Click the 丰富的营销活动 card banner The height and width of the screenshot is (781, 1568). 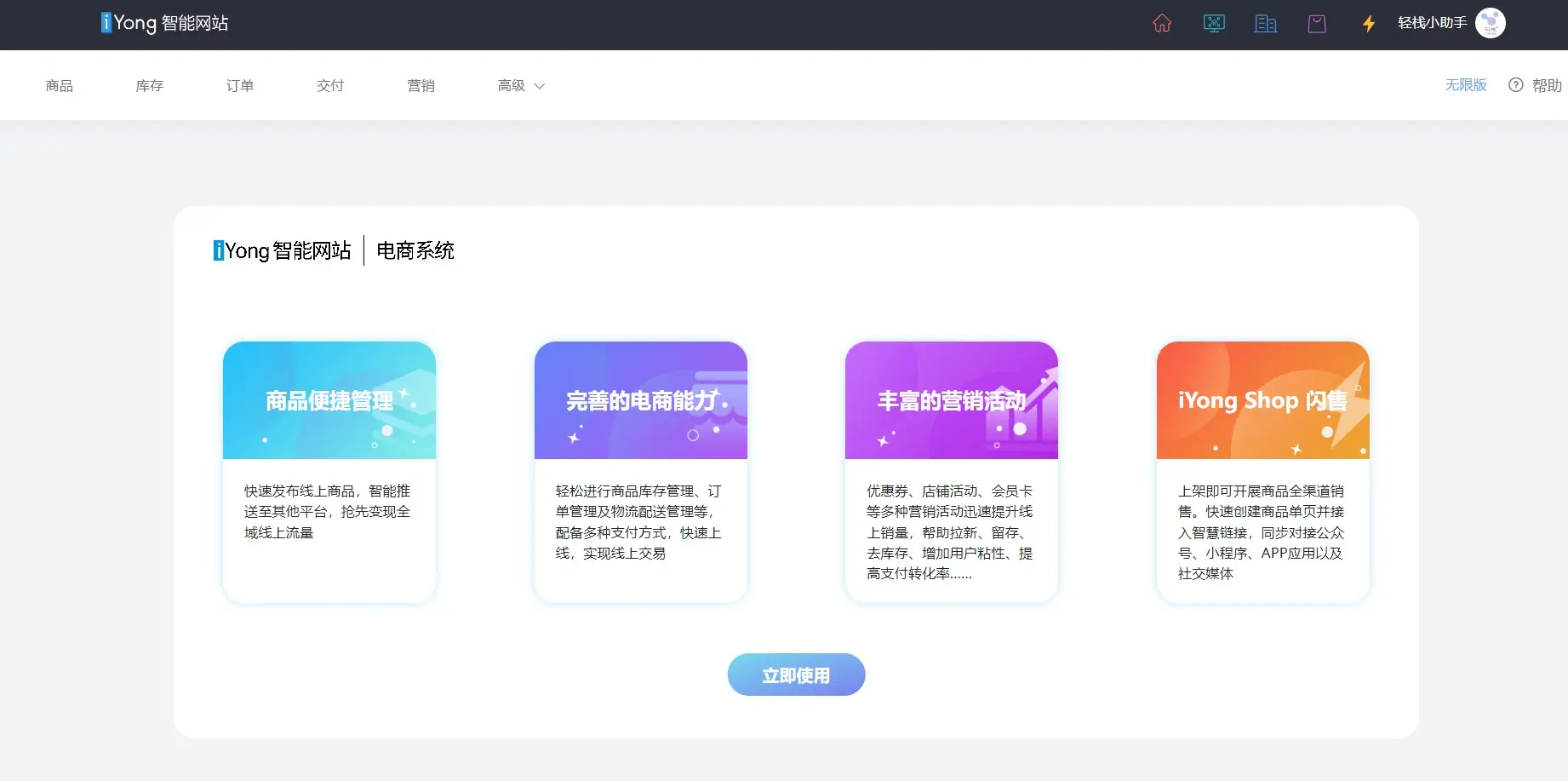(x=951, y=399)
